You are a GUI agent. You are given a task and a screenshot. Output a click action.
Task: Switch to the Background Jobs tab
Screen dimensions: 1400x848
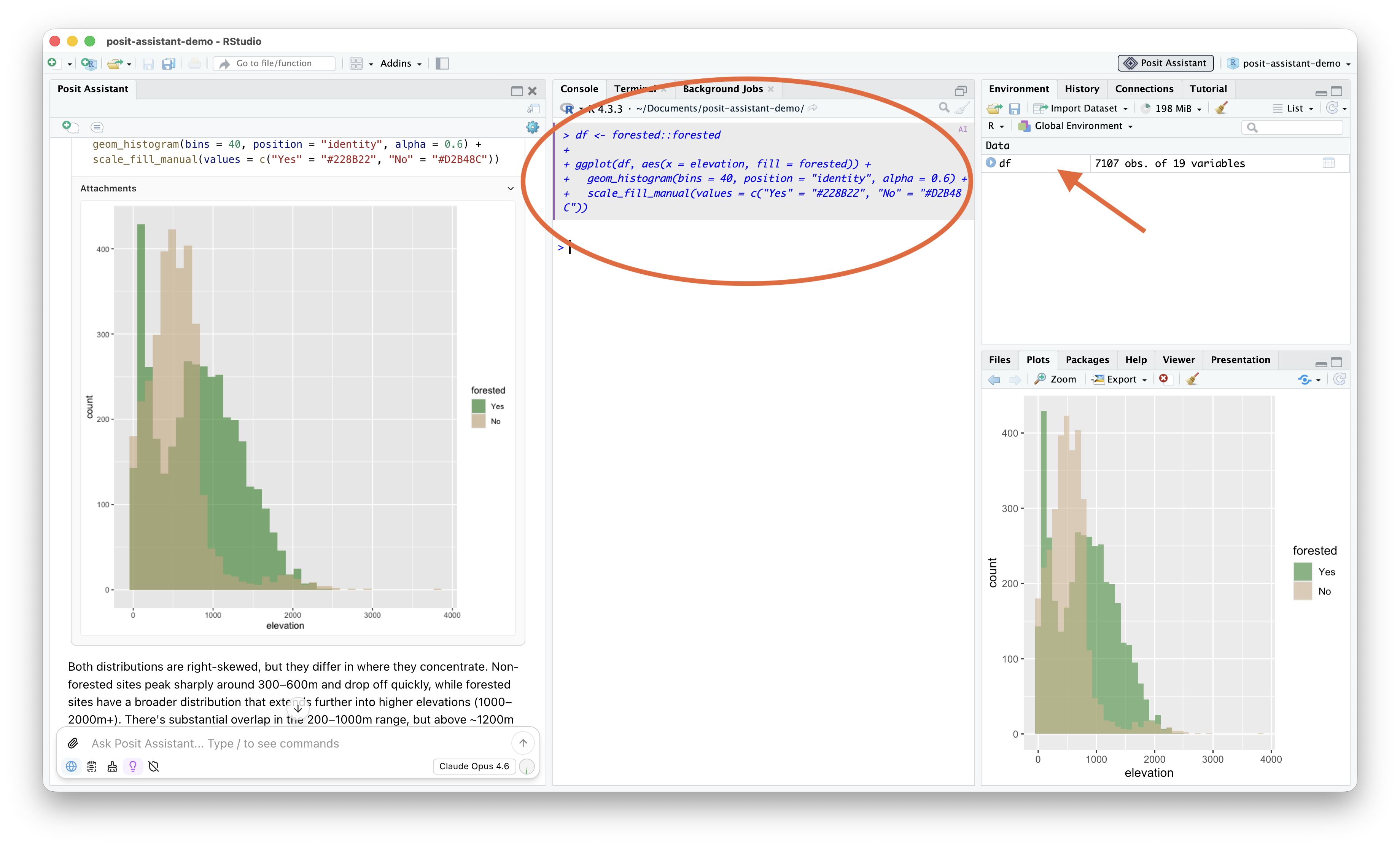(x=723, y=89)
